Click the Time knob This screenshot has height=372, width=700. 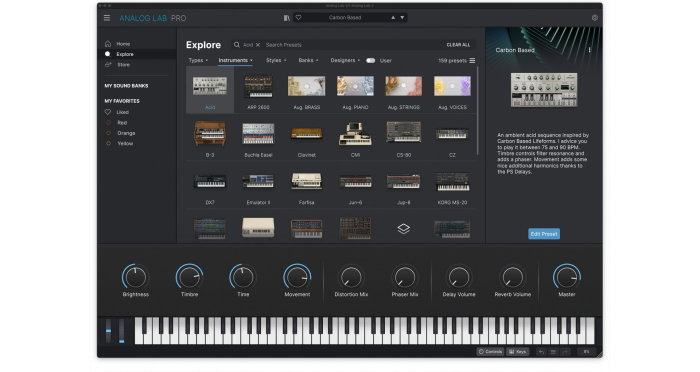pos(243,277)
